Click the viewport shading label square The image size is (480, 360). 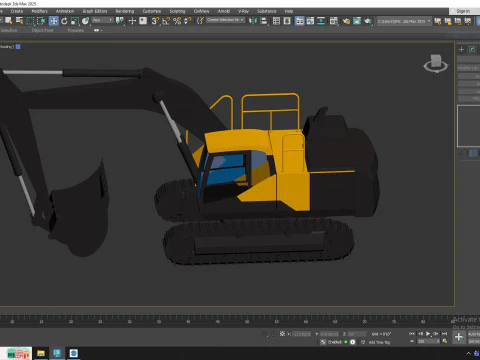coord(18,47)
